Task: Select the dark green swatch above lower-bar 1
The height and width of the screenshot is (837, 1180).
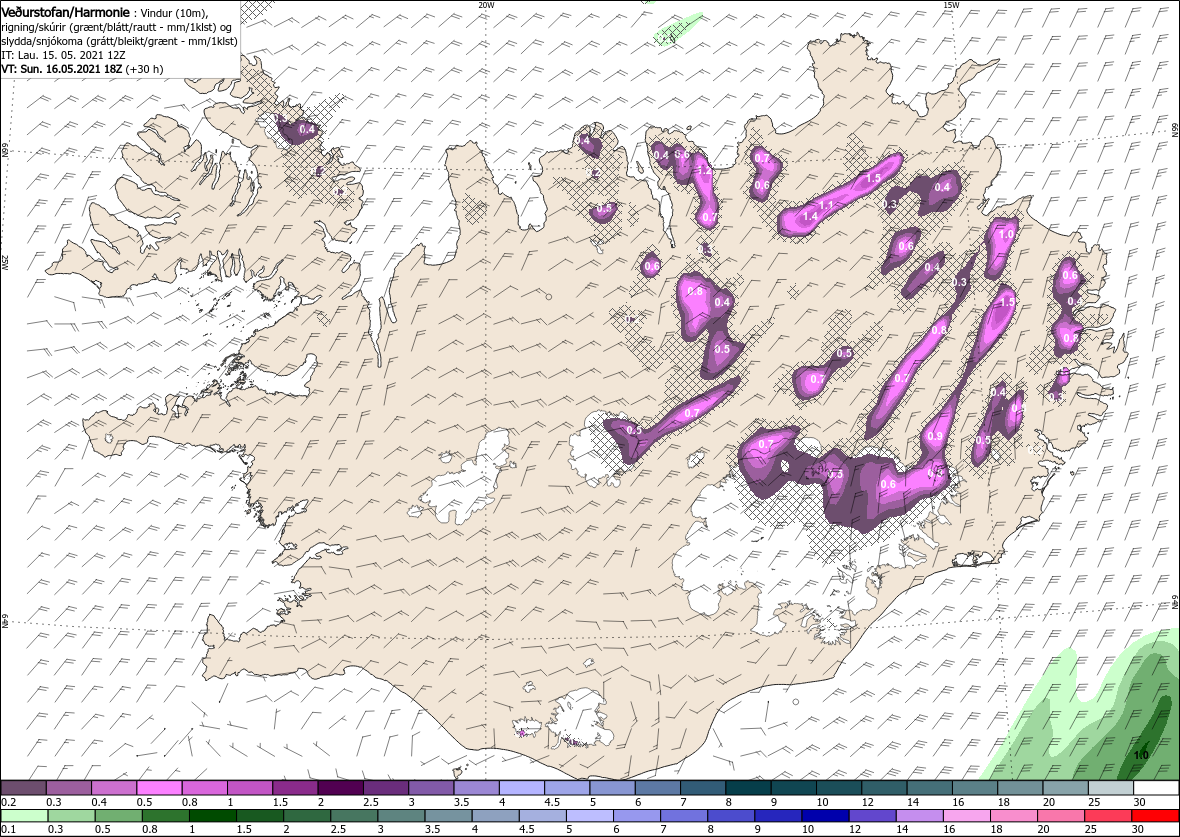Action: [212, 817]
